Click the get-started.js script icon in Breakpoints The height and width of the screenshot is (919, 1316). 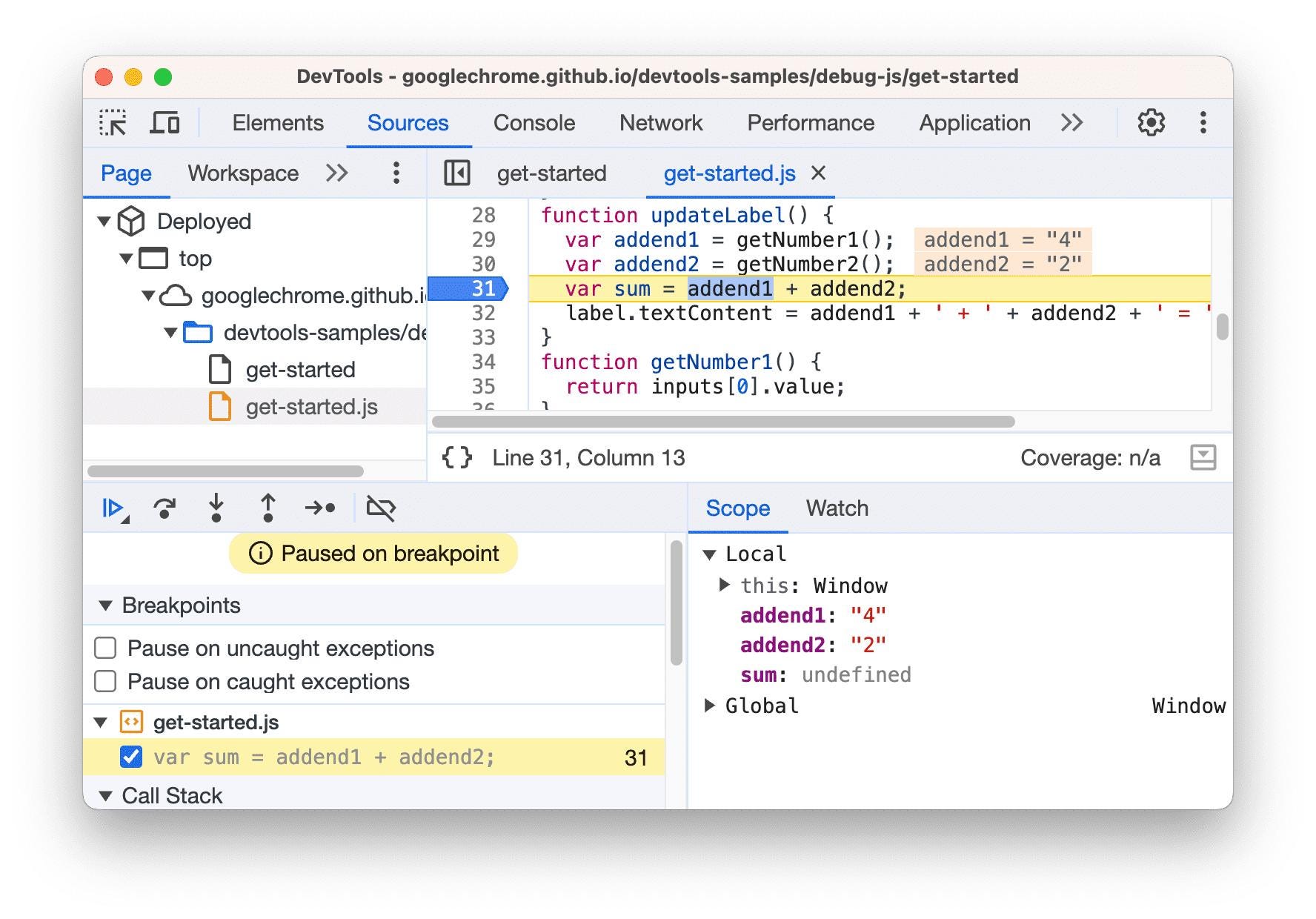coord(131,723)
